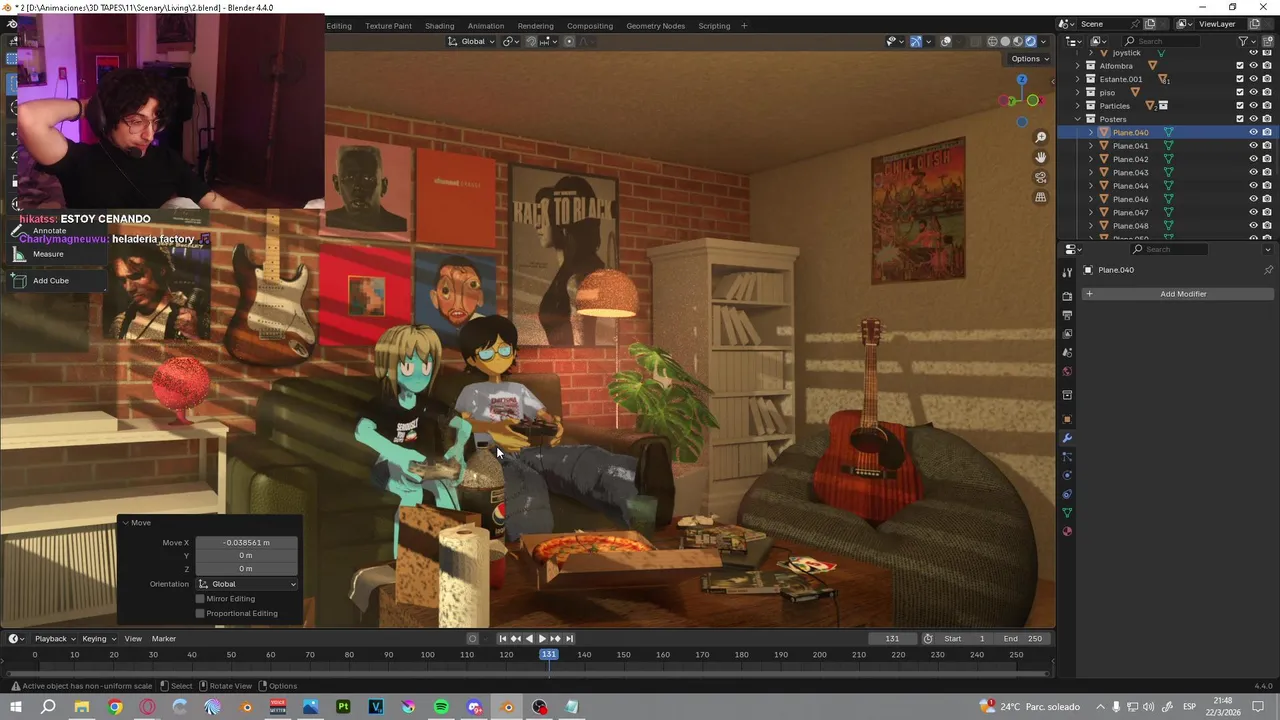Expand the Estante.001 collection
Image resolution: width=1280 pixels, height=720 pixels.
click(1078, 79)
